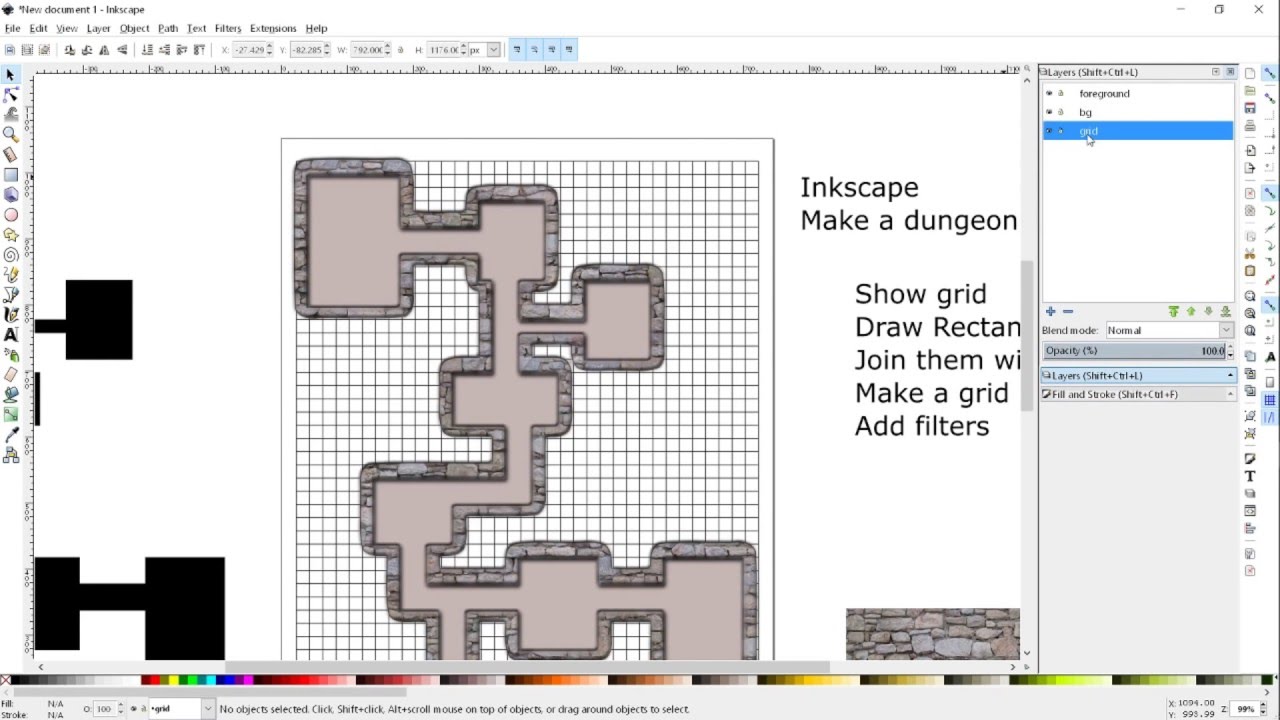The image size is (1280, 720).
Task: Toggle width-height ratio lock
Action: click(401, 50)
